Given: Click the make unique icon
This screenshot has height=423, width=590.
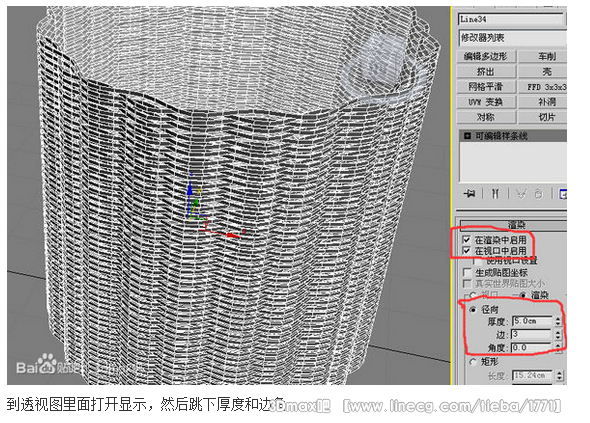Looking at the screenshot, I should [521, 193].
